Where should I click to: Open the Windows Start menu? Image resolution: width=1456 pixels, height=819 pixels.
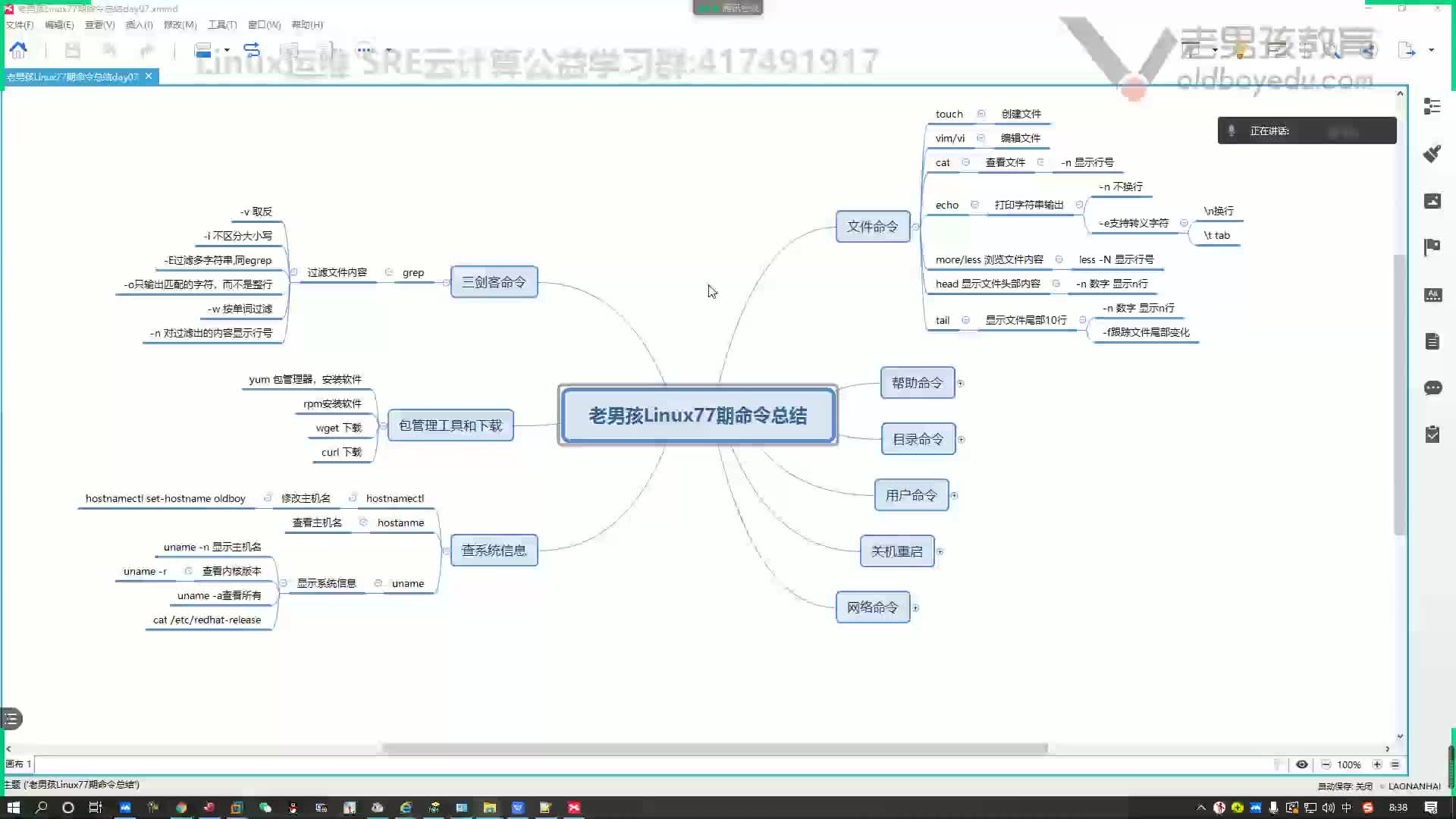click(x=13, y=808)
